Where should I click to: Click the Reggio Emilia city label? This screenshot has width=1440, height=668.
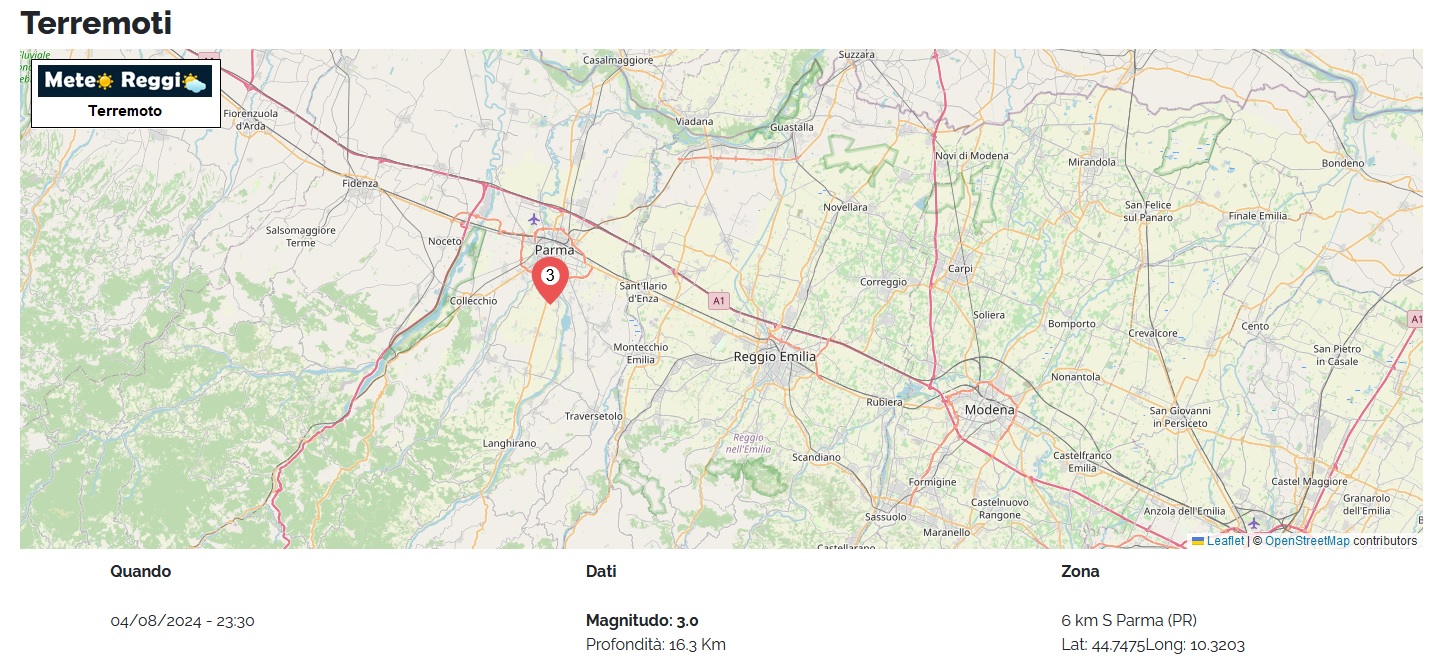(775, 356)
